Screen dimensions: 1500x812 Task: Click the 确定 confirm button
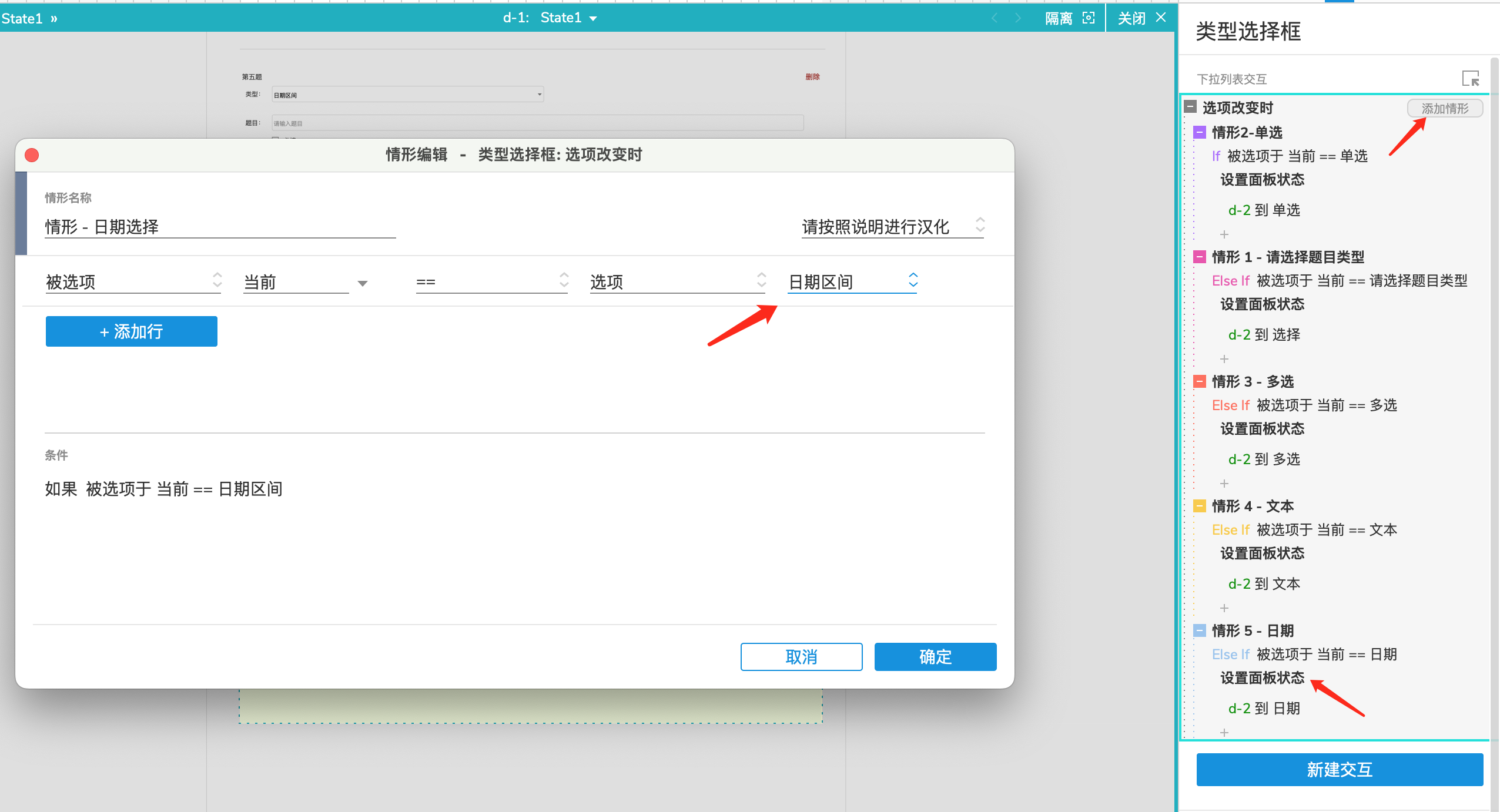point(935,656)
